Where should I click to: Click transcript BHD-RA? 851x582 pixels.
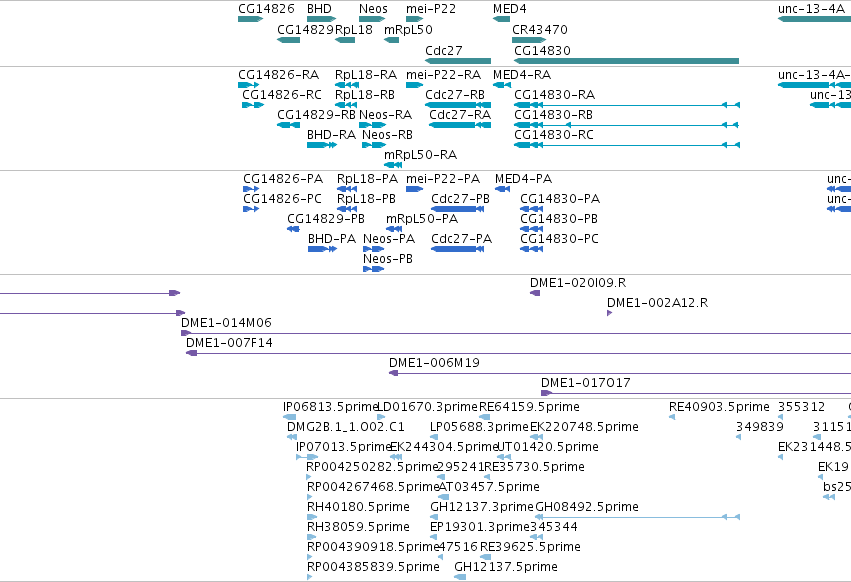tap(321, 145)
